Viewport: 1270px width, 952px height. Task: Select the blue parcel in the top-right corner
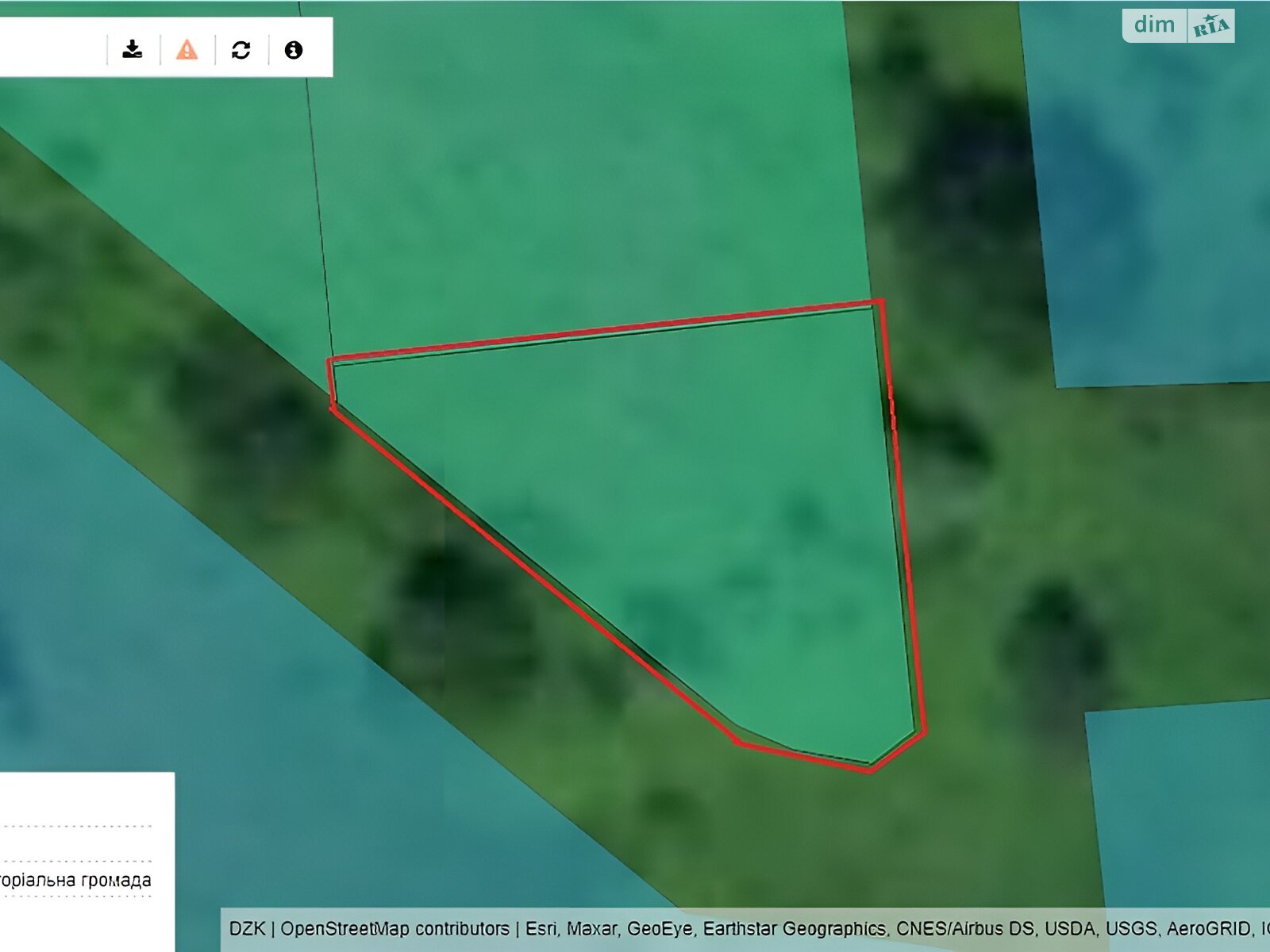tap(1151, 198)
